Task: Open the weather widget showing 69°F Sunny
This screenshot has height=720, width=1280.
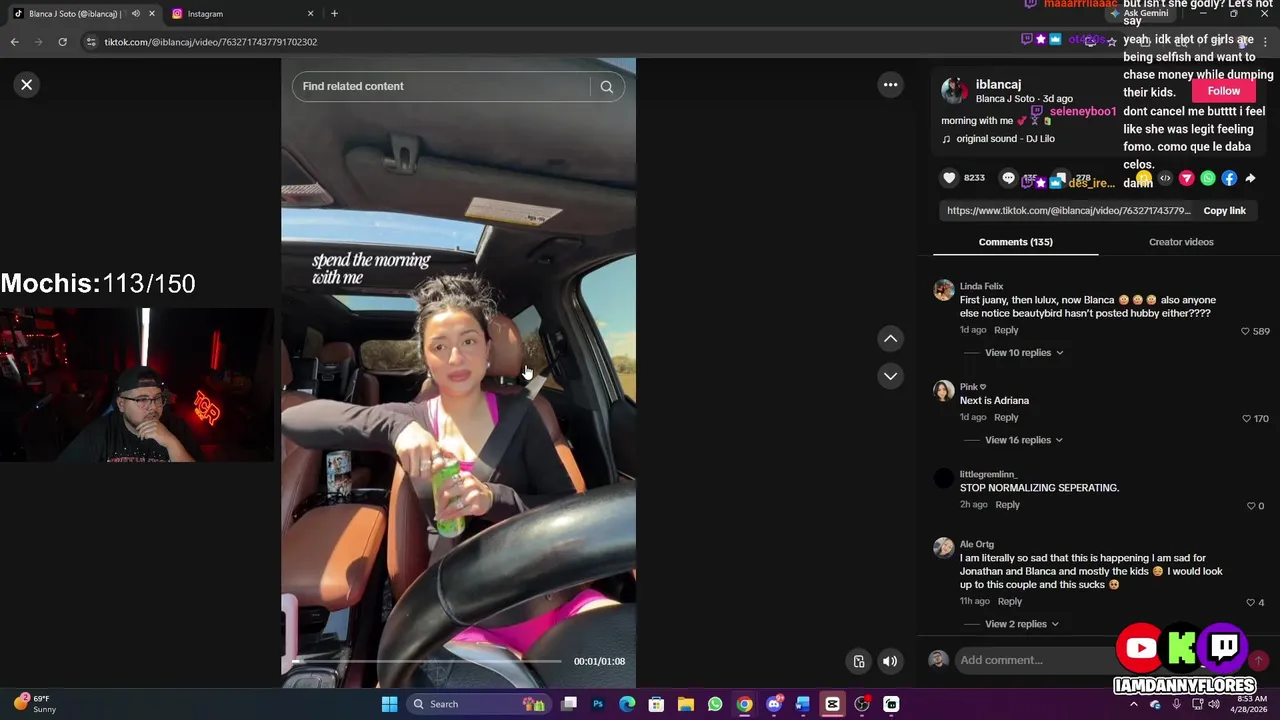Action: coord(35,704)
